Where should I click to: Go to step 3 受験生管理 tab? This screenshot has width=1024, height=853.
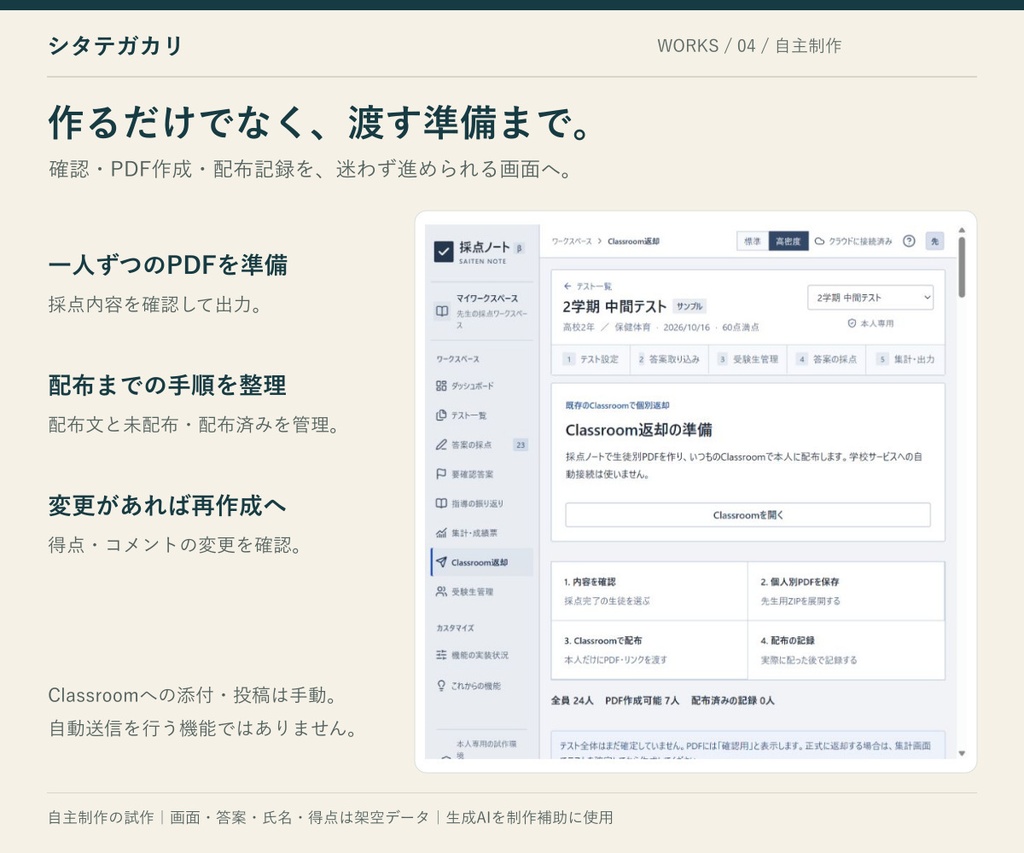click(x=748, y=359)
